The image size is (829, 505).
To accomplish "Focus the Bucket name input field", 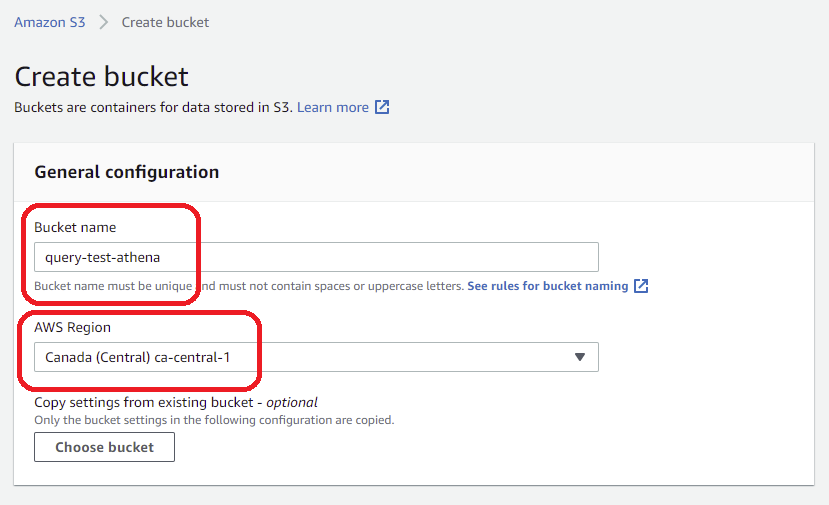I will pyautogui.click(x=316, y=257).
